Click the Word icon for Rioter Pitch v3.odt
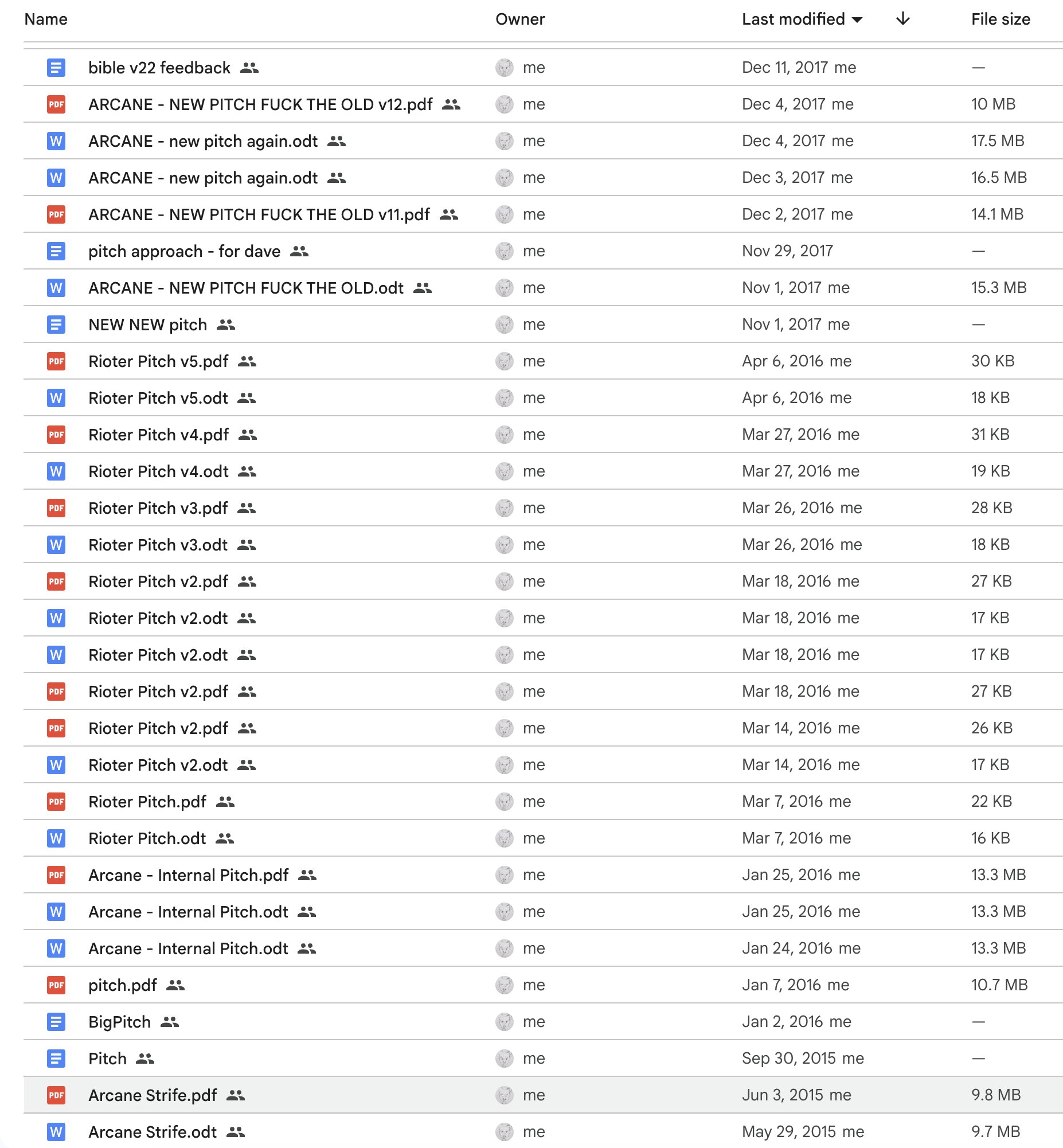The width and height of the screenshot is (1063, 1148). click(x=56, y=545)
